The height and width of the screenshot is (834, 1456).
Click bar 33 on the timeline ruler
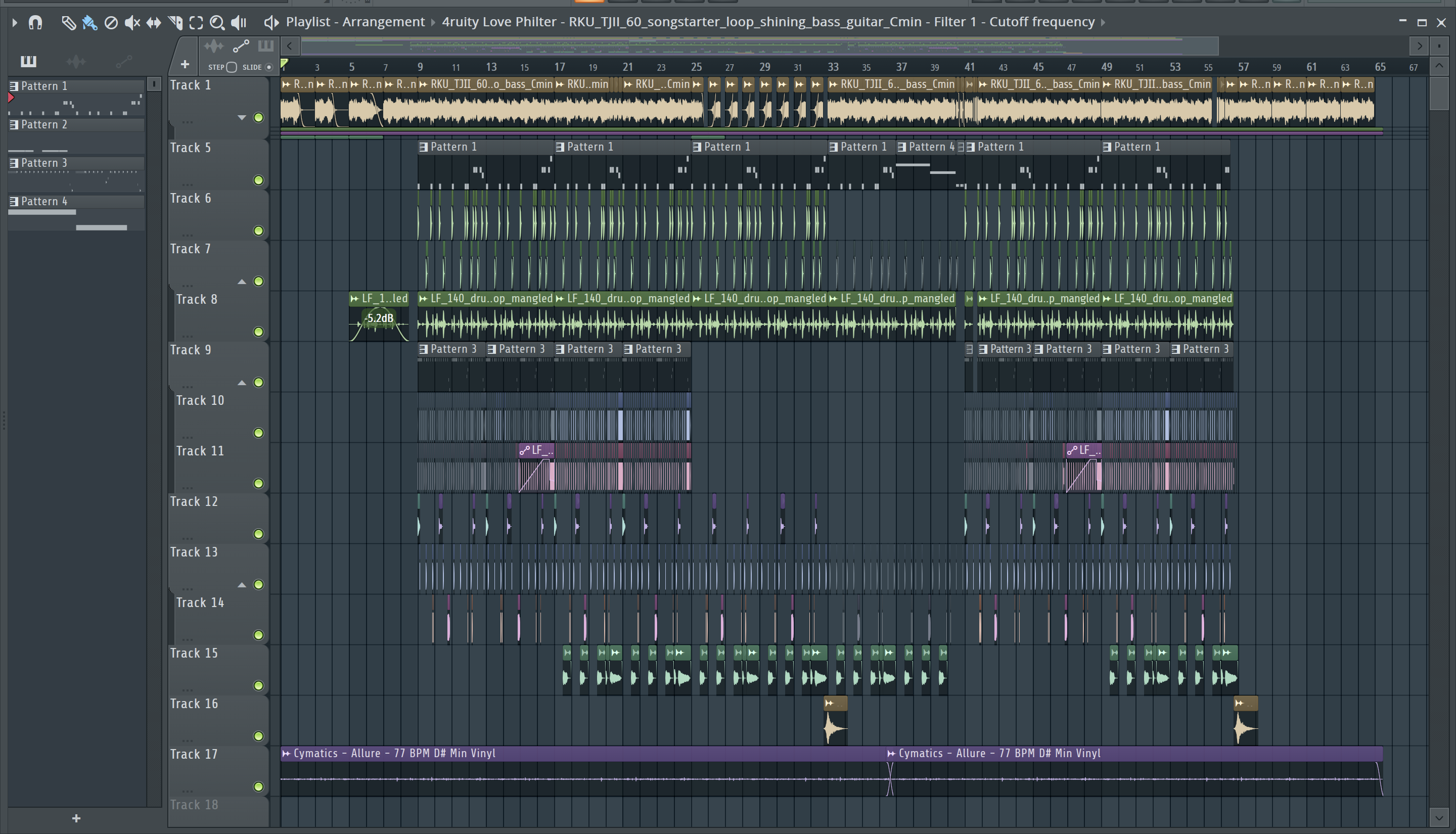833,67
